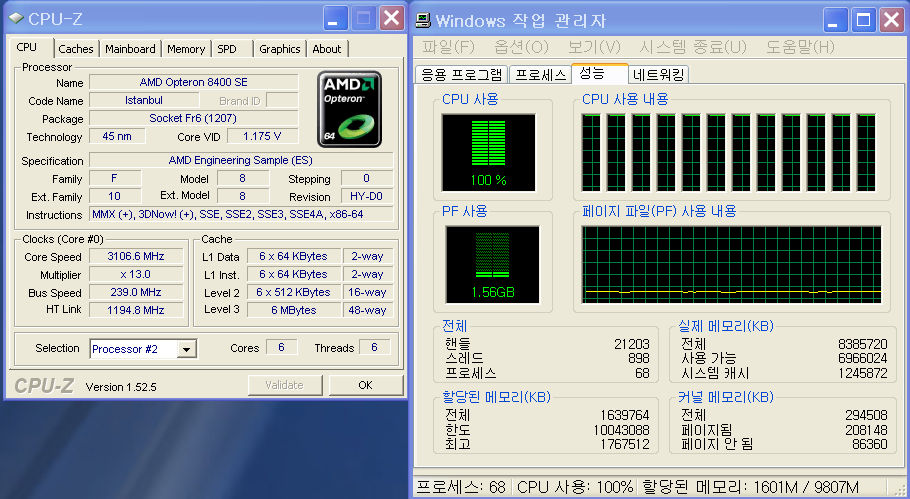This screenshot has height=499, width=910.
Task: Open the 시스템 종료(U) menu
Action: tap(693, 47)
